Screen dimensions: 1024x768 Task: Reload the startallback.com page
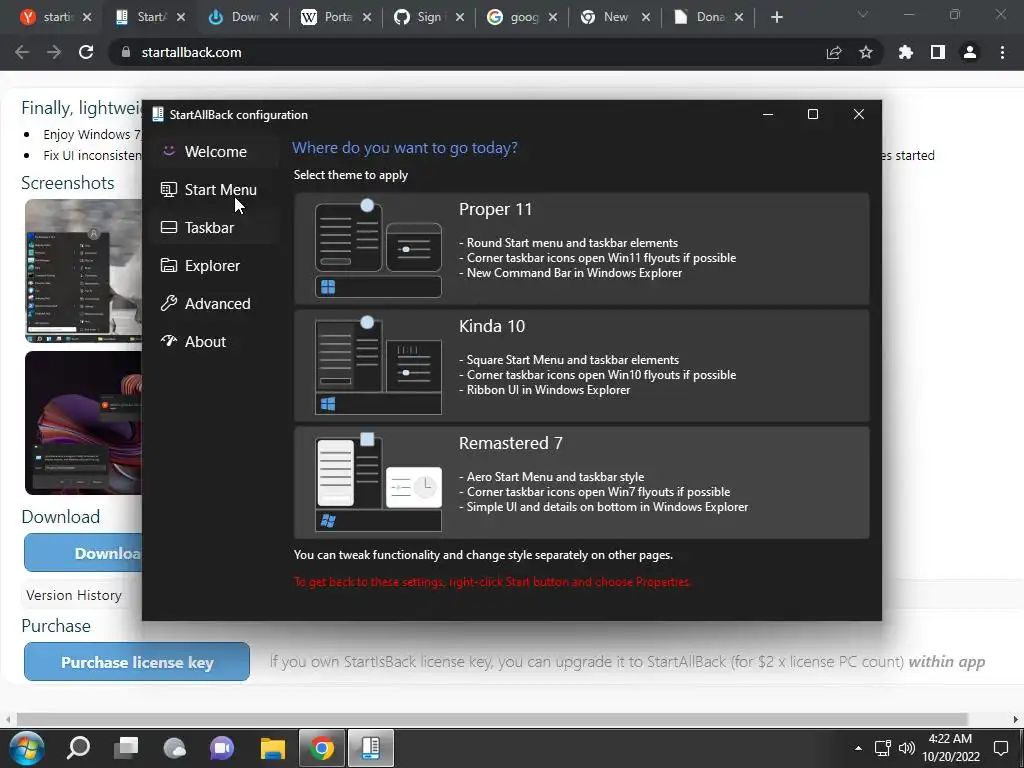coord(86,52)
